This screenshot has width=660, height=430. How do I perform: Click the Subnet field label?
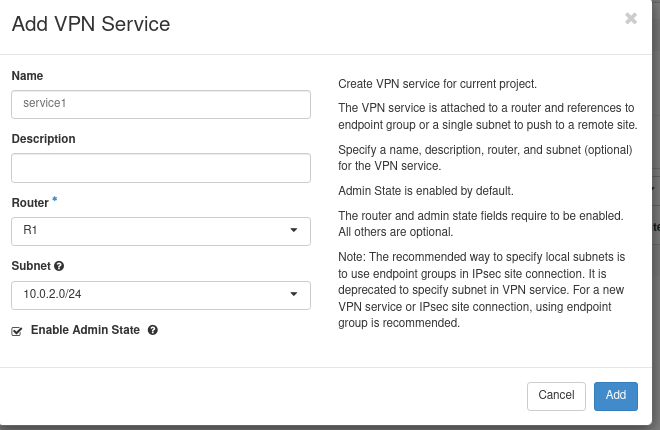pyautogui.click(x=30, y=267)
